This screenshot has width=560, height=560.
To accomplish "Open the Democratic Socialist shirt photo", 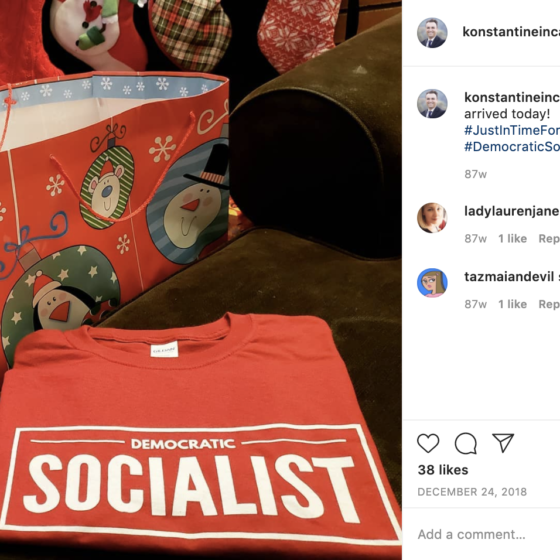I will [x=201, y=280].
